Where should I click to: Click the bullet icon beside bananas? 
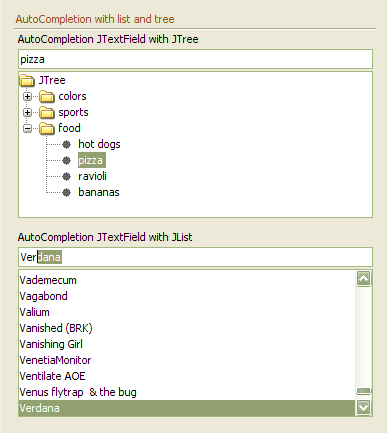[x=67, y=192]
